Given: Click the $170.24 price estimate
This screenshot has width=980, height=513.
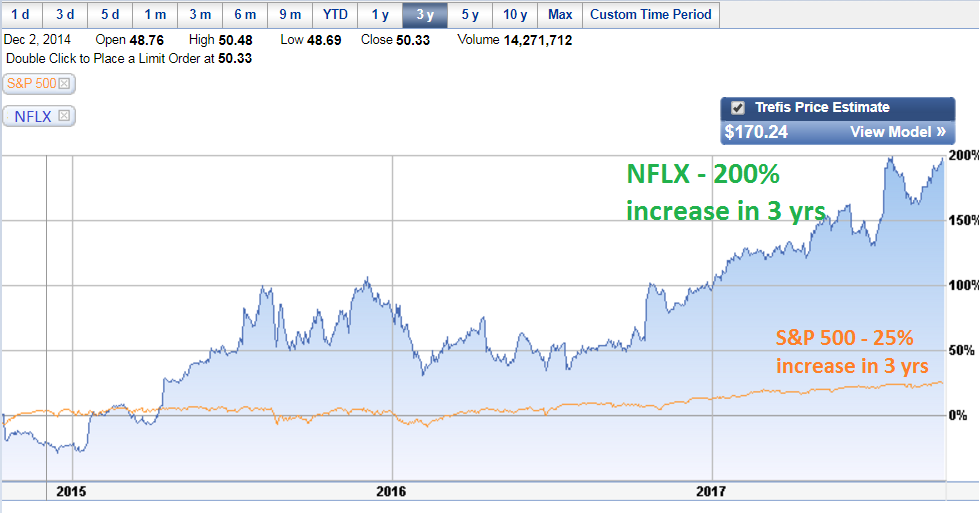Looking at the screenshot, I should point(756,132).
